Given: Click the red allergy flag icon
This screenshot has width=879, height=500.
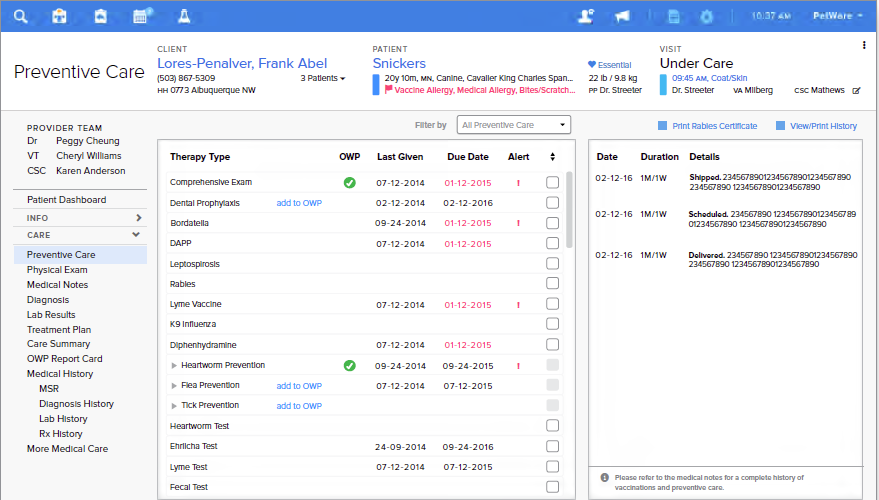Looking at the screenshot, I should click(x=388, y=89).
